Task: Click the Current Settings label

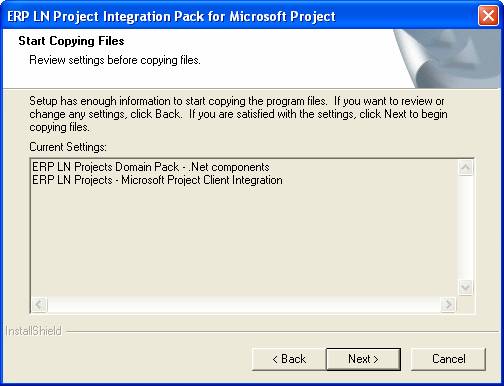Action: tap(68, 147)
